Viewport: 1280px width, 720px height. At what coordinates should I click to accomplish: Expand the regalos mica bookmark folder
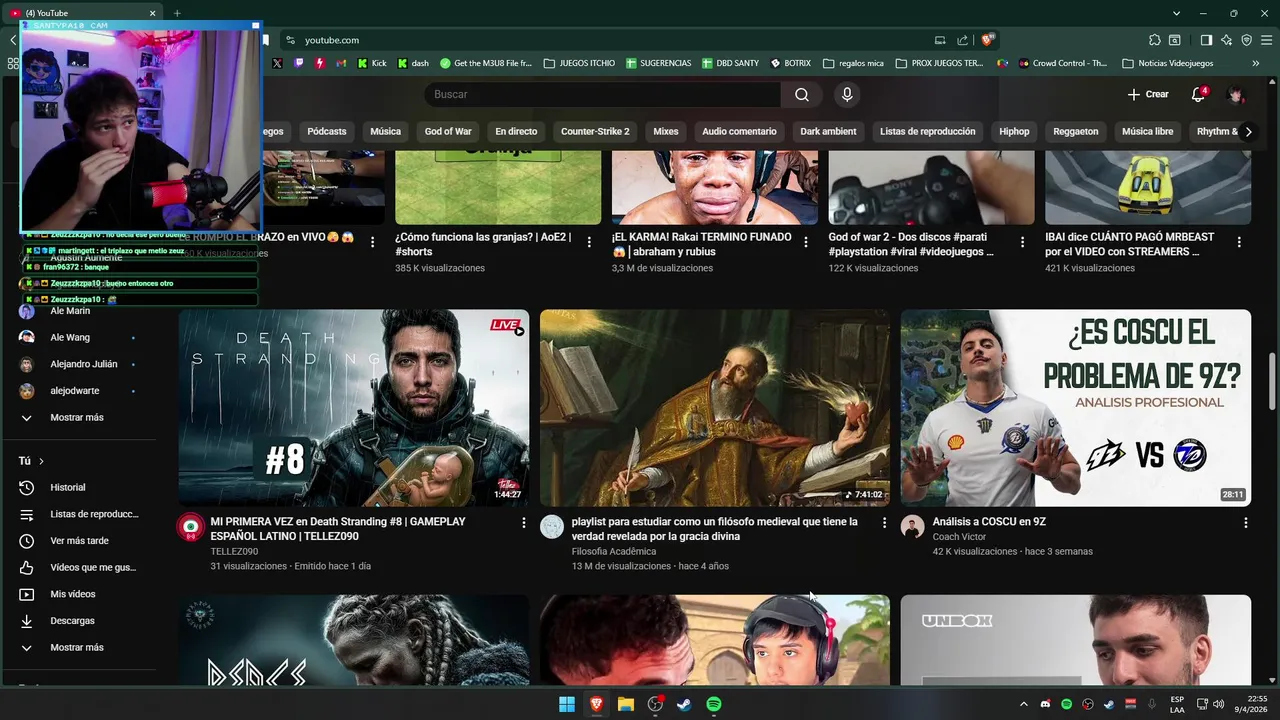point(853,63)
